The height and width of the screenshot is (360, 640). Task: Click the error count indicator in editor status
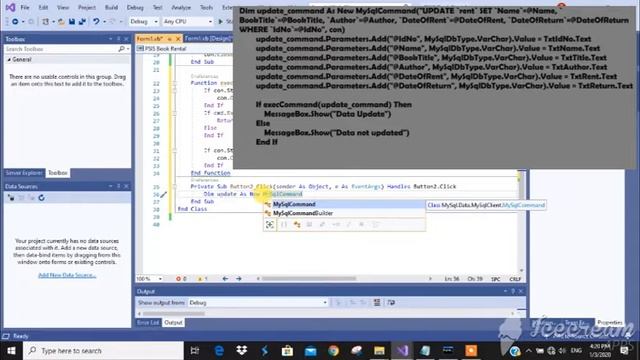(x=181, y=279)
